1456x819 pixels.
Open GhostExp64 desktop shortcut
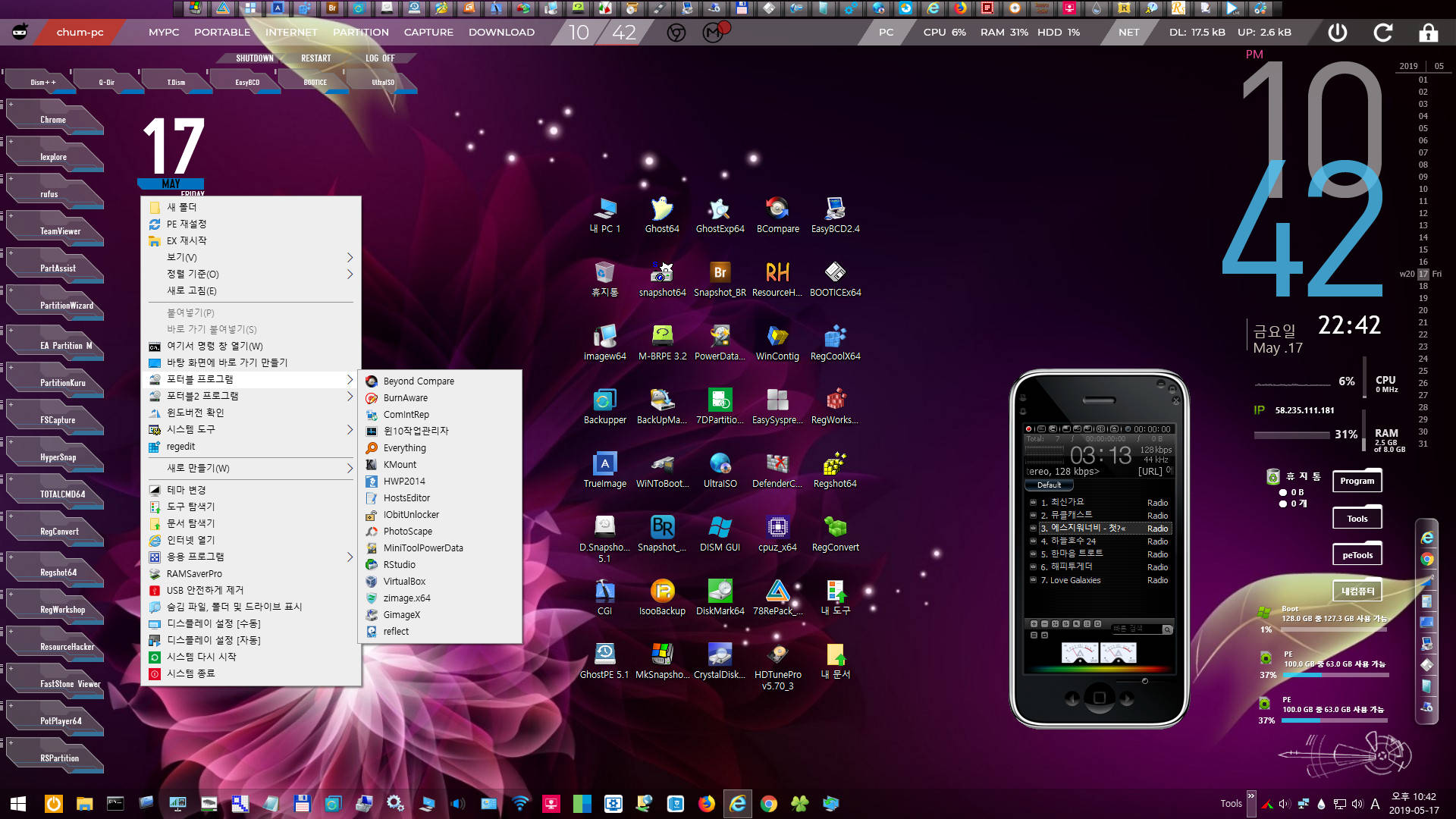coord(720,215)
